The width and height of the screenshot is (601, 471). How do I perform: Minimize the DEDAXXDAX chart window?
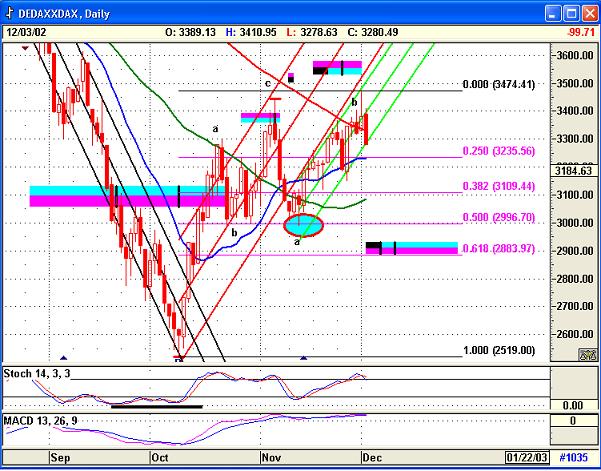[552, 14]
